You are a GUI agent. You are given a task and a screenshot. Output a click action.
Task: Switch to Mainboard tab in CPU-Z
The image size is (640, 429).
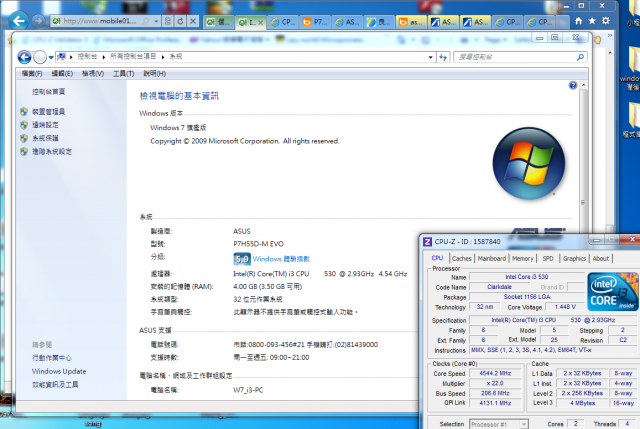pyautogui.click(x=492, y=258)
